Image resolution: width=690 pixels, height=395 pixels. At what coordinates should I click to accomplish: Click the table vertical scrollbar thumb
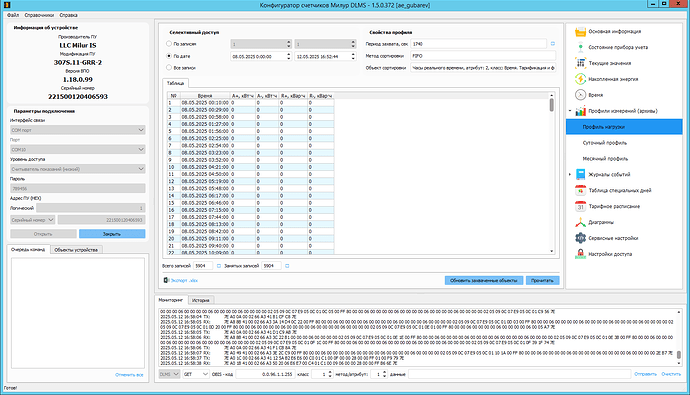click(552, 105)
